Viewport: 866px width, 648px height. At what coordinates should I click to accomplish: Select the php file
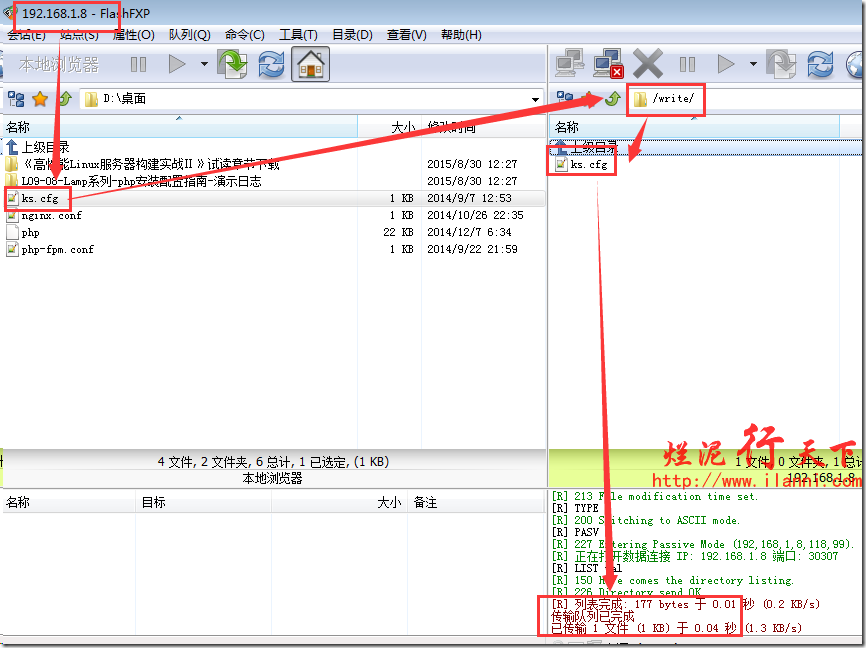click(23, 233)
